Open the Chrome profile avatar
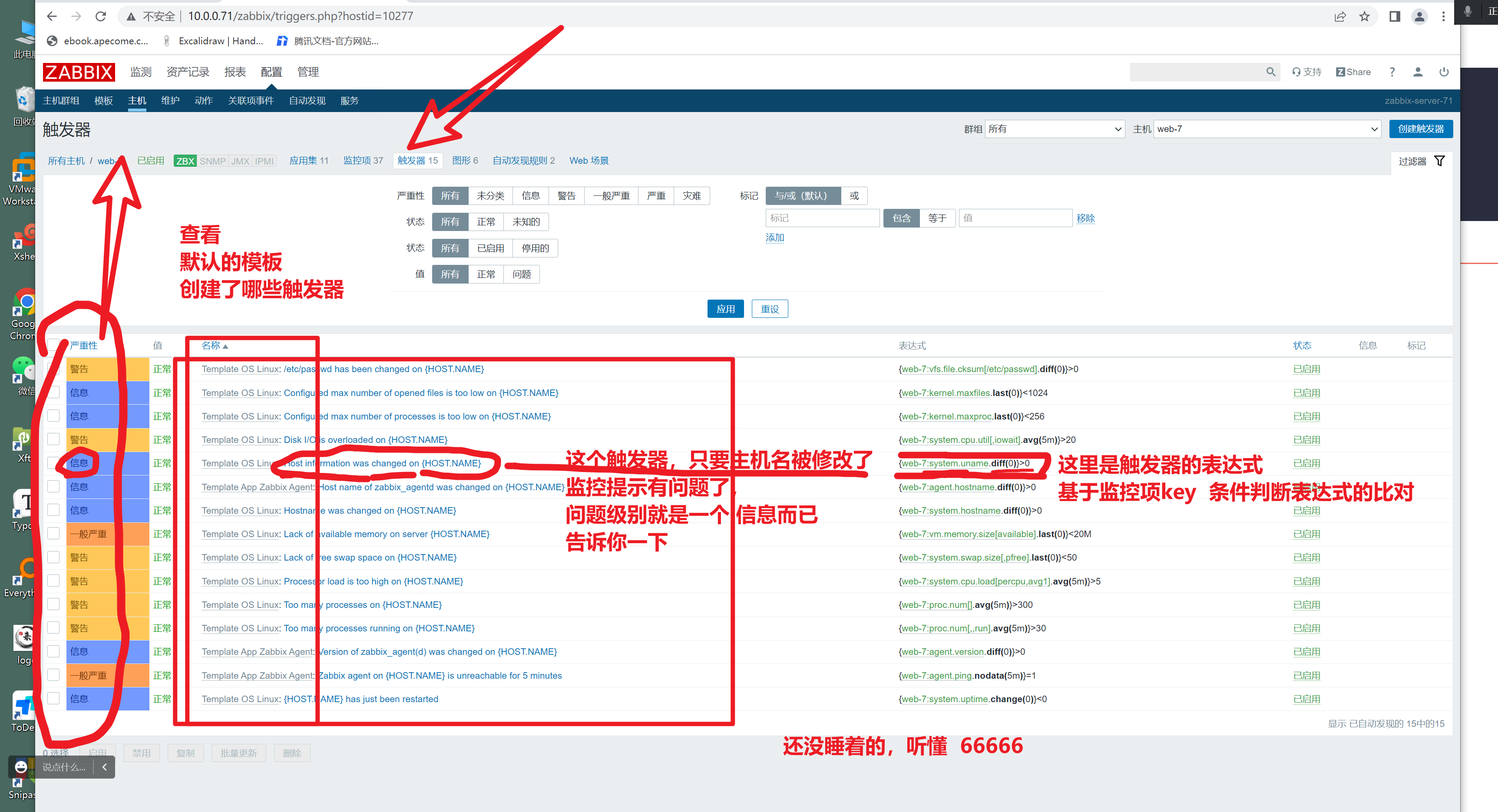Viewport: 1498px width, 812px height. (x=1419, y=16)
